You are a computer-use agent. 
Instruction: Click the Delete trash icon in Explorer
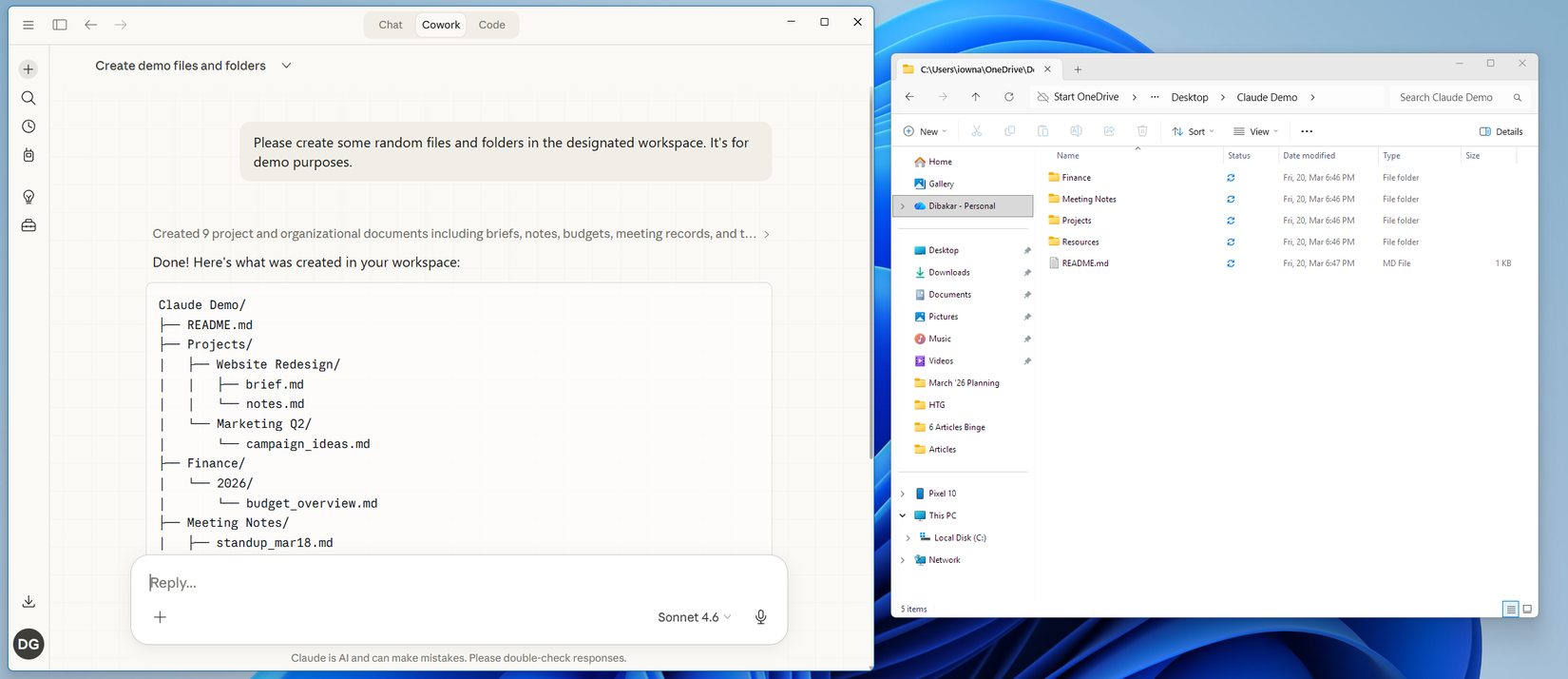(1142, 131)
